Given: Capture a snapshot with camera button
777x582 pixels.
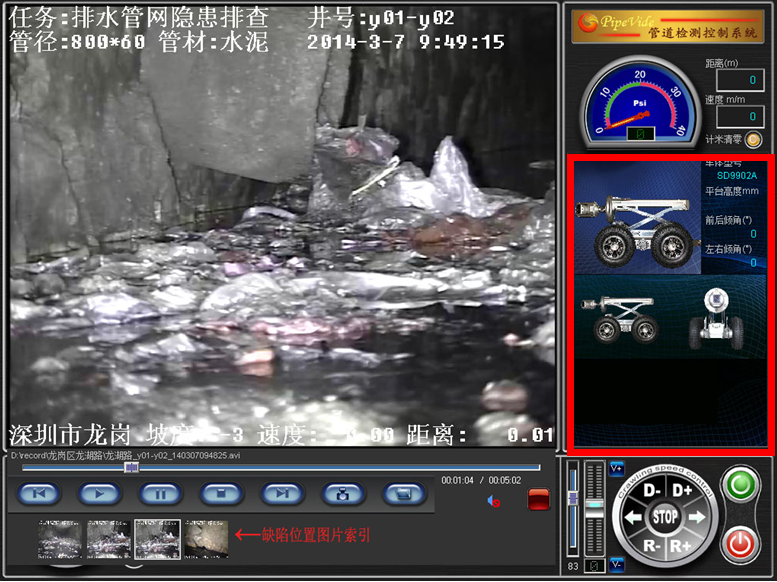Looking at the screenshot, I should coord(343,494).
